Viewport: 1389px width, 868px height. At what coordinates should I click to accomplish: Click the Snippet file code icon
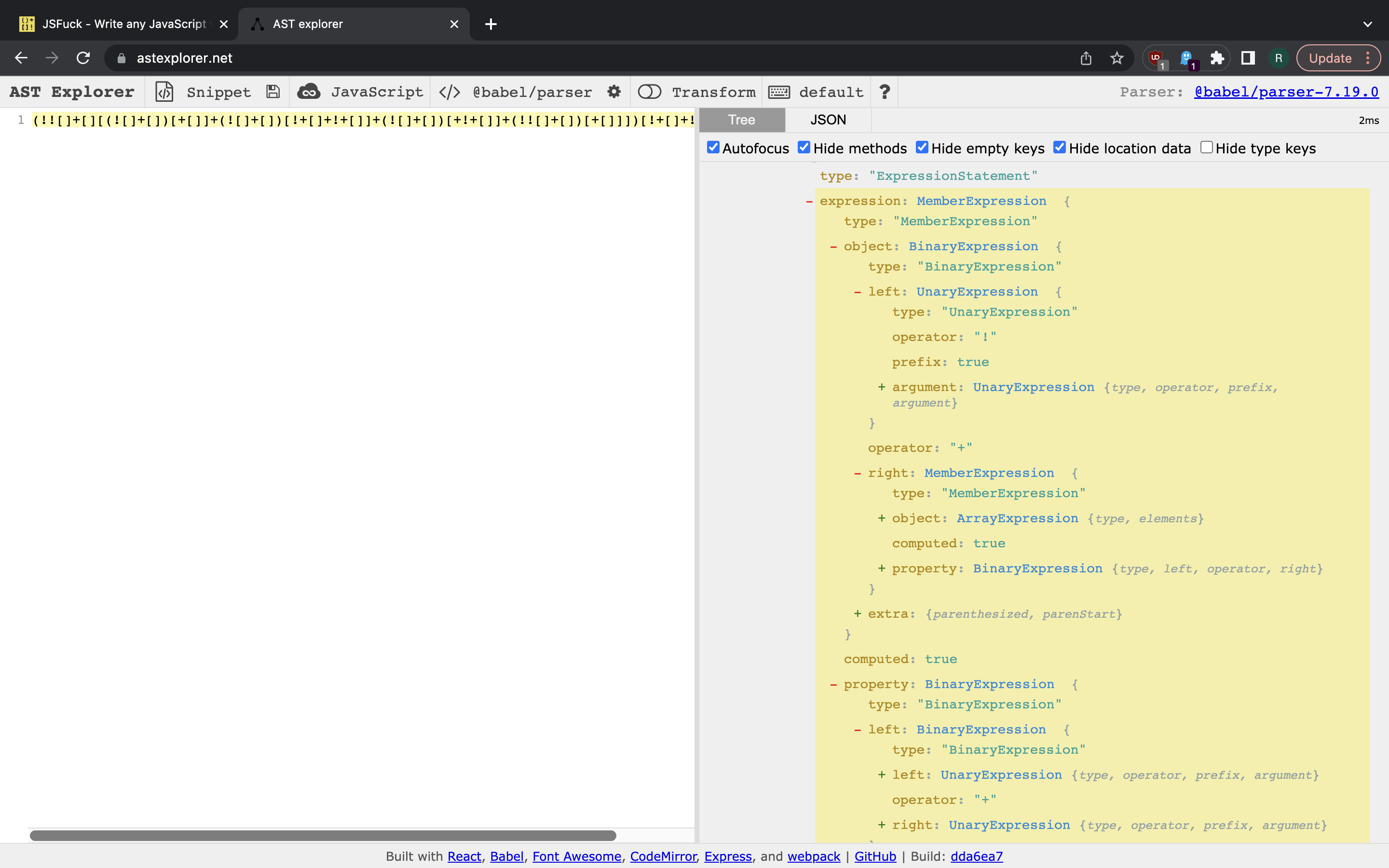pyautogui.click(x=165, y=92)
